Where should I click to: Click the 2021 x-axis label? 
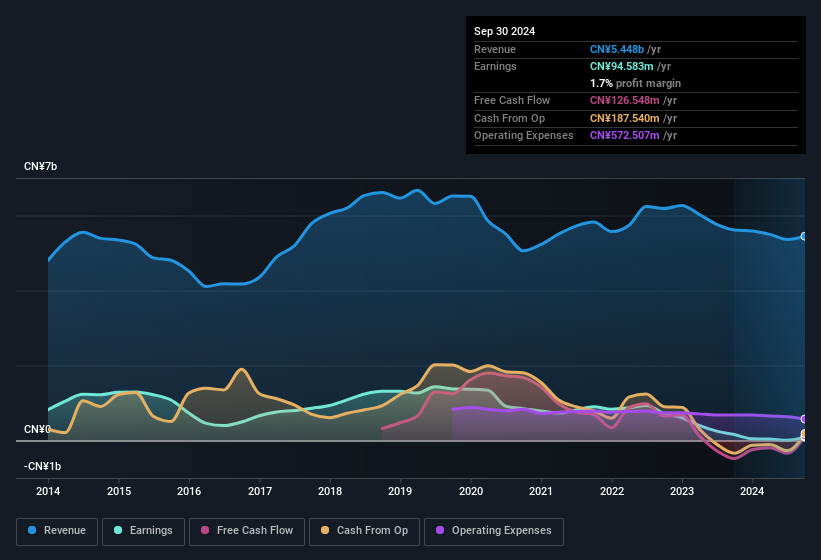[541, 491]
